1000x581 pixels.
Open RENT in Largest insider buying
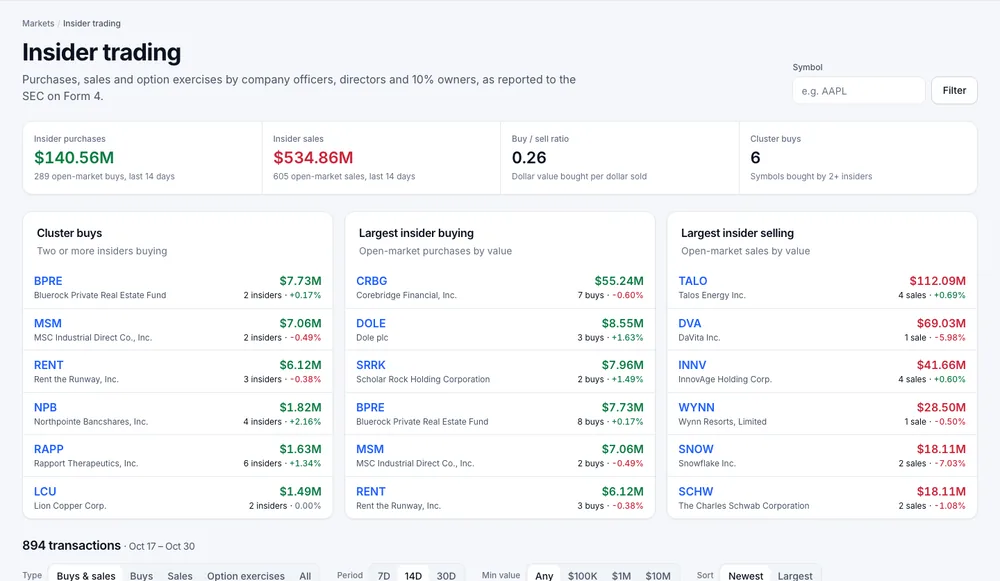(371, 491)
